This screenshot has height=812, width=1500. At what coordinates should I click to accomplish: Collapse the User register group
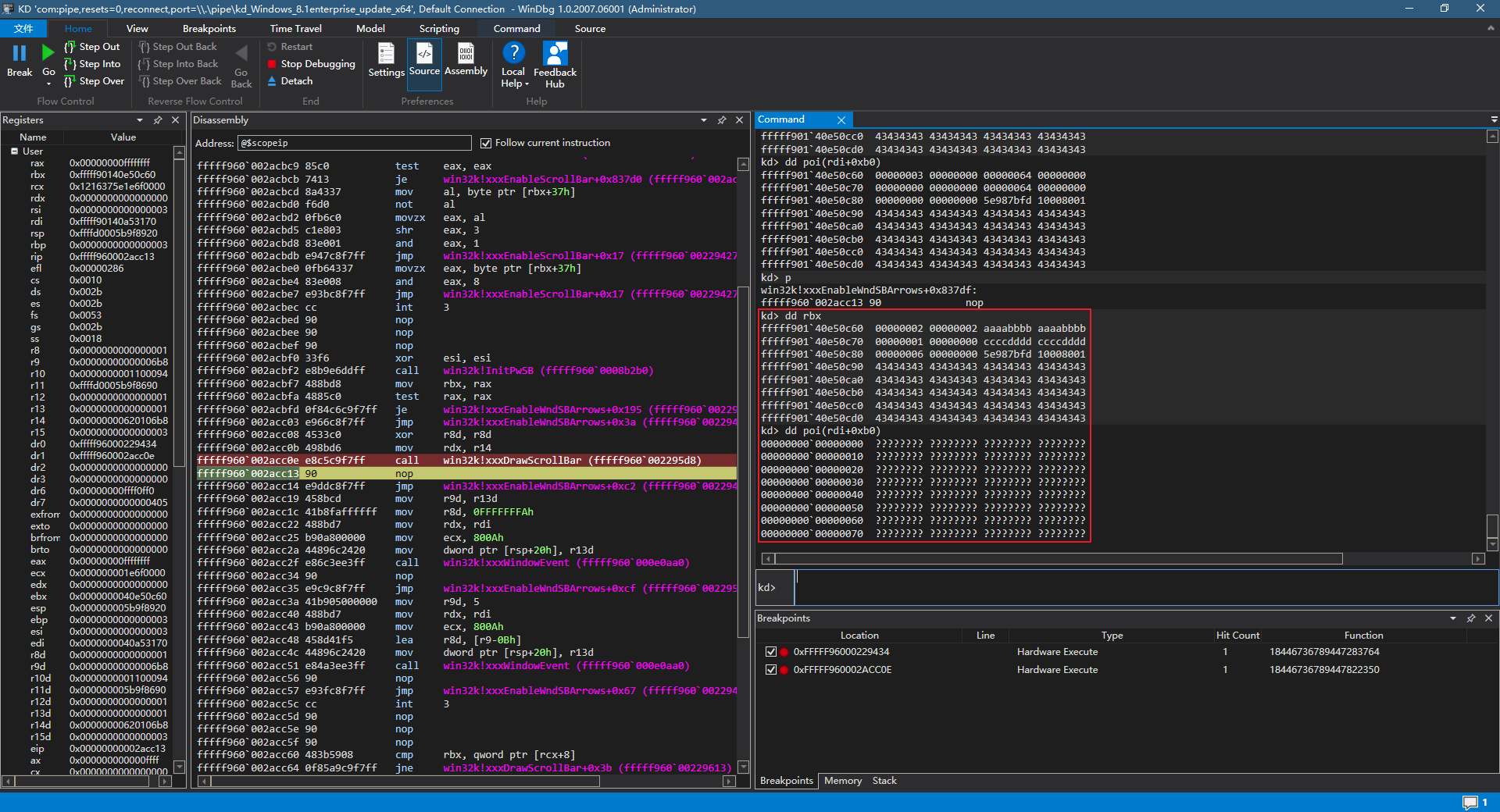14,151
